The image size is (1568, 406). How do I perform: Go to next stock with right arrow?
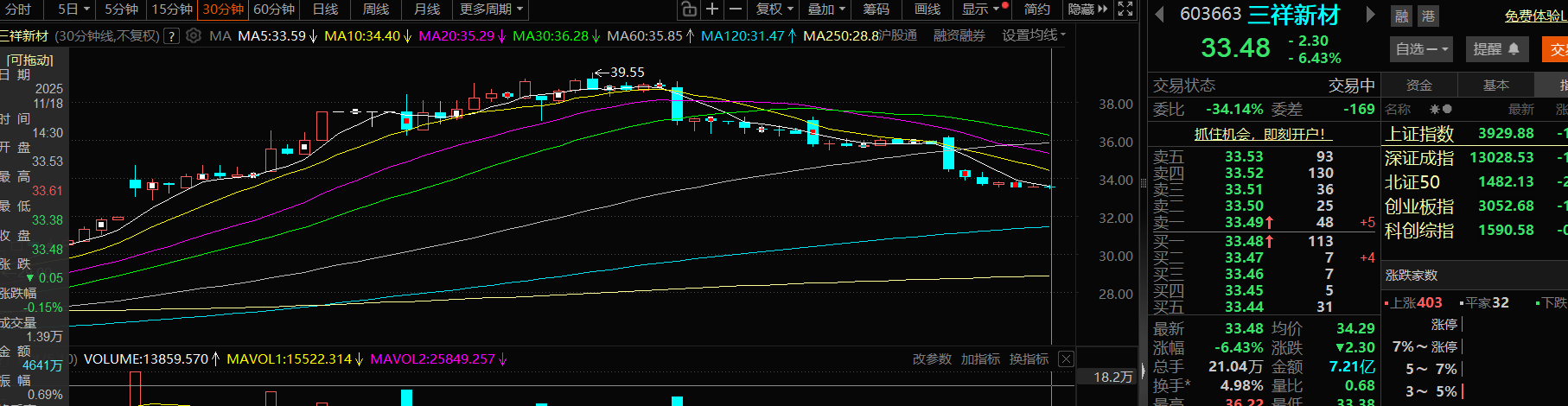pos(1370,15)
